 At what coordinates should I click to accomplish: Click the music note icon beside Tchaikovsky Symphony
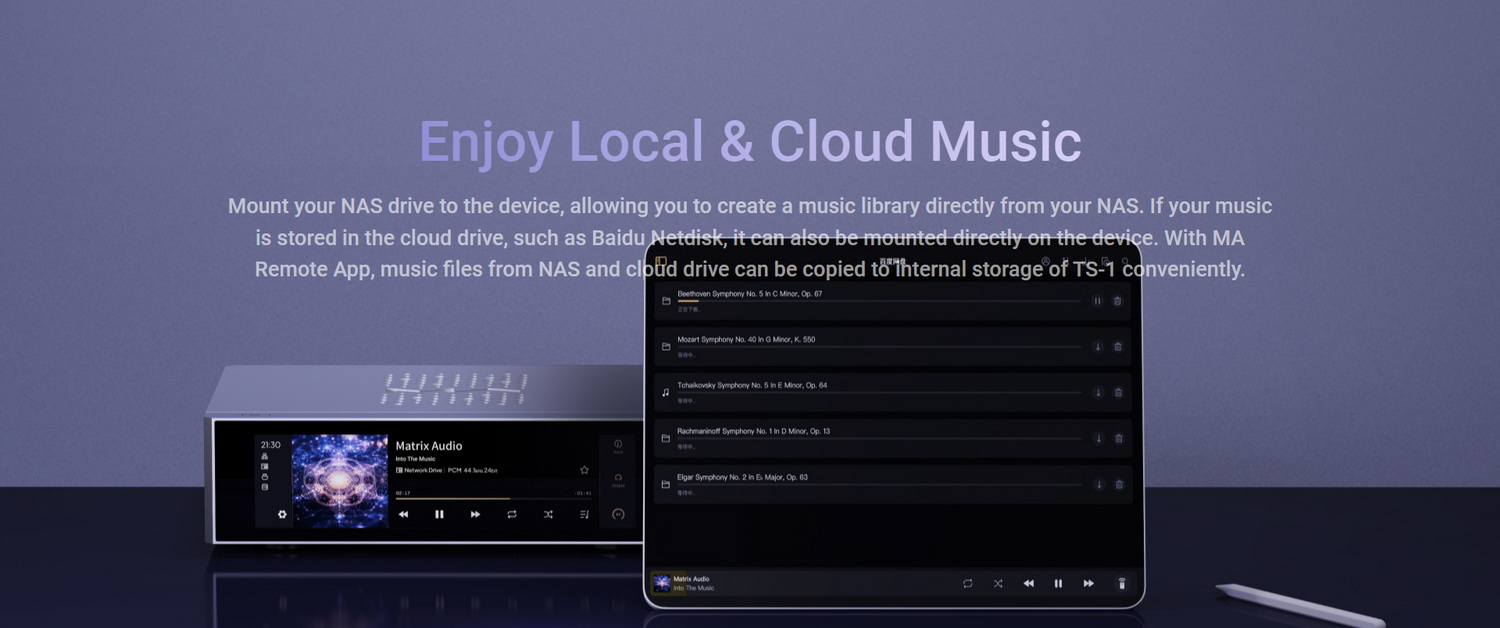(664, 393)
